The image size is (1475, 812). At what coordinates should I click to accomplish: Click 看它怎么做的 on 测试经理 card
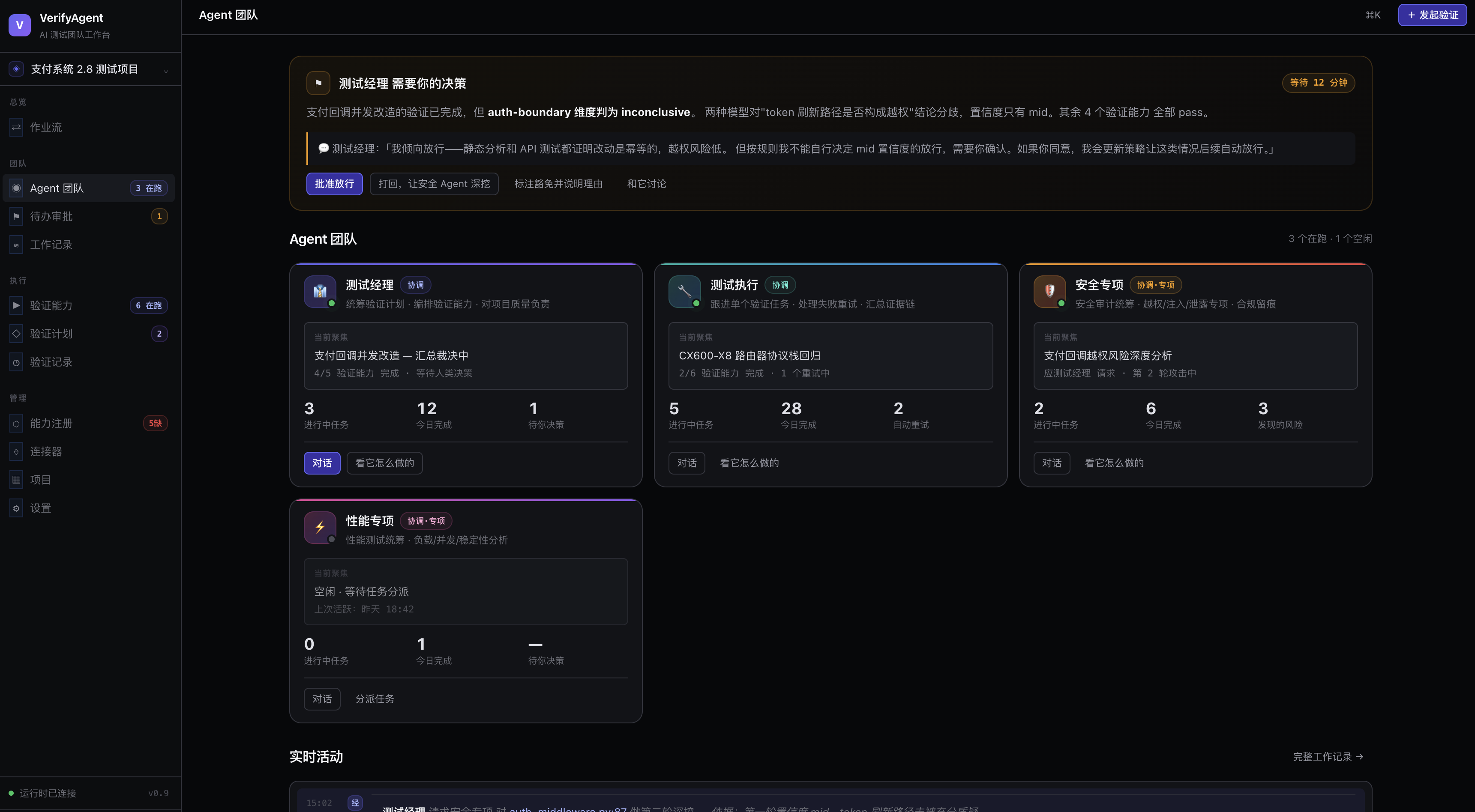385,463
